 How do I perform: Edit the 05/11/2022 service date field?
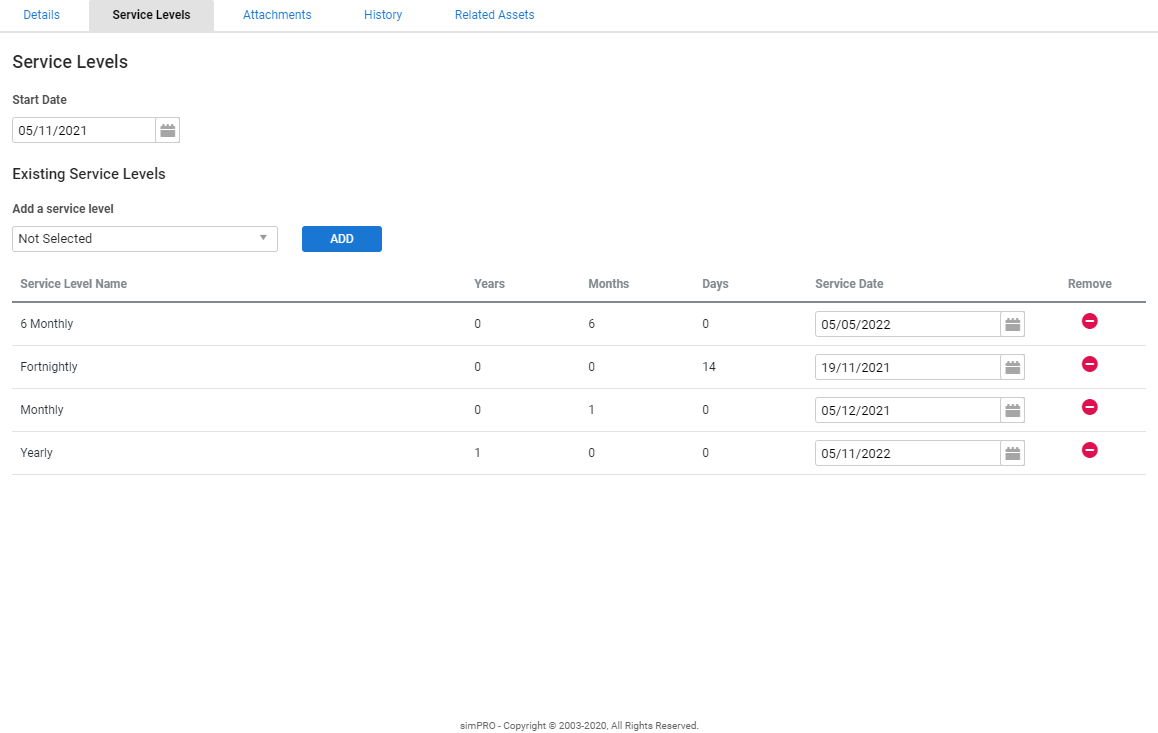[908, 453]
